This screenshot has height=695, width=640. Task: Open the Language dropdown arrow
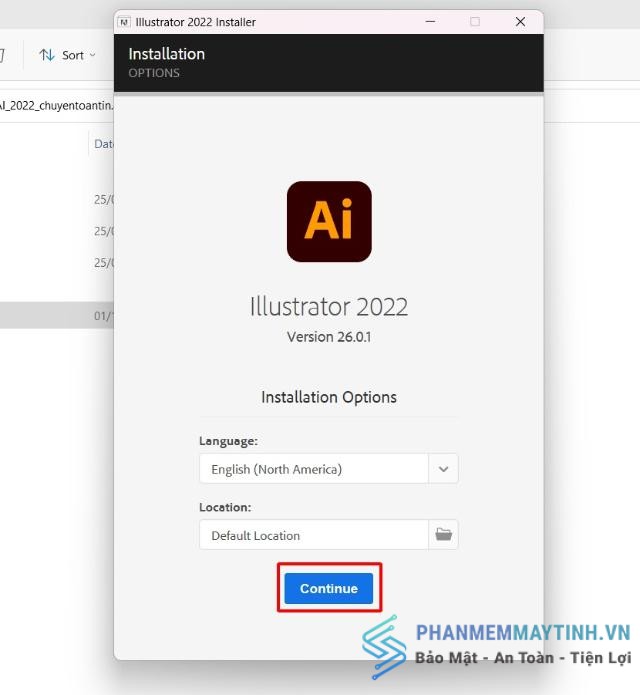443,469
